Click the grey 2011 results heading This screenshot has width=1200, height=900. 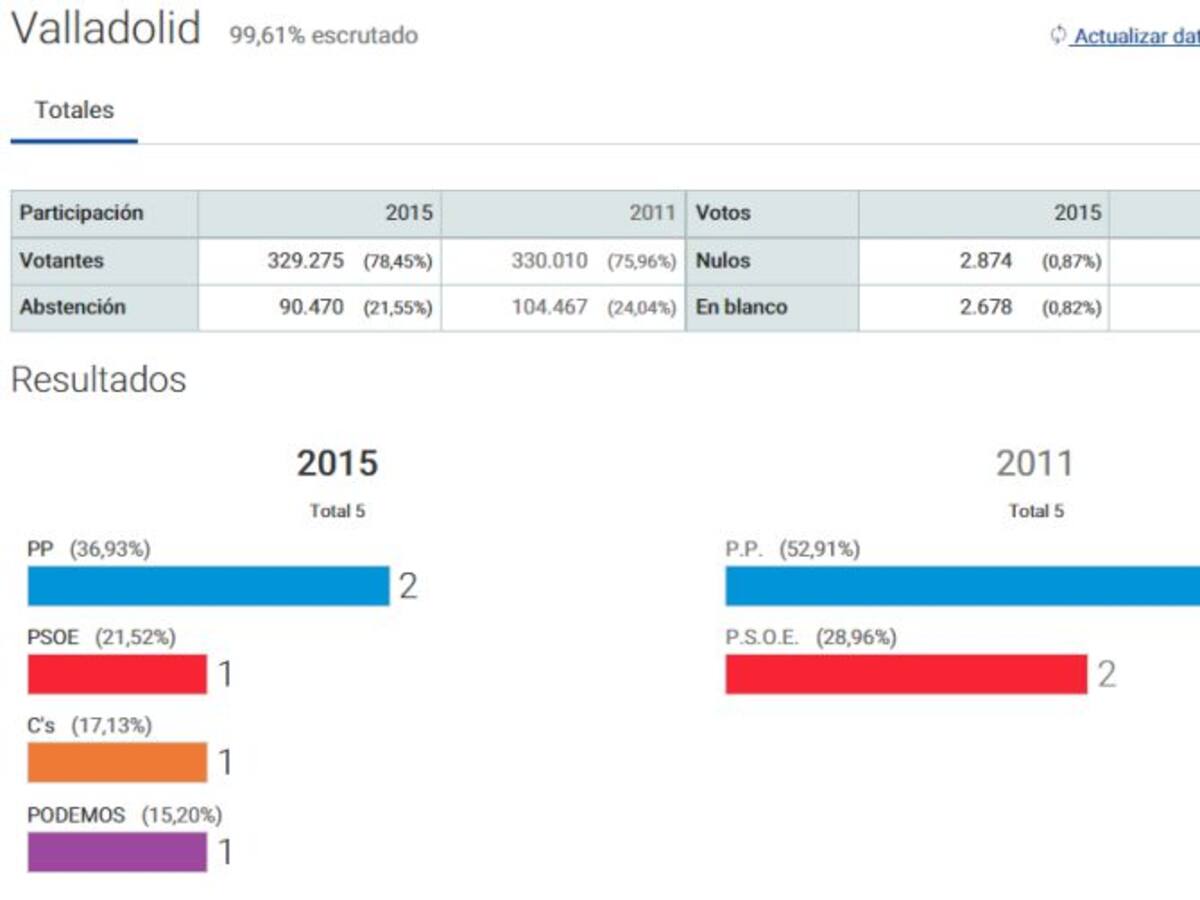coord(1034,463)
